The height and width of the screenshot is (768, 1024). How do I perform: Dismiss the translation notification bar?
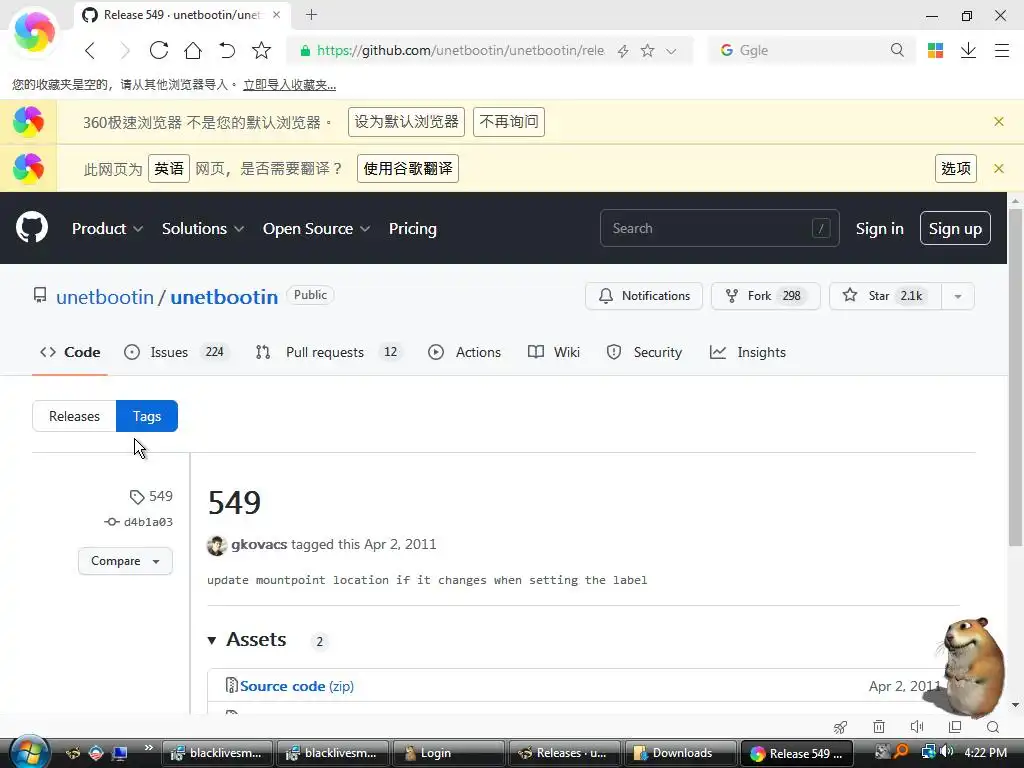tap(999, 168)
